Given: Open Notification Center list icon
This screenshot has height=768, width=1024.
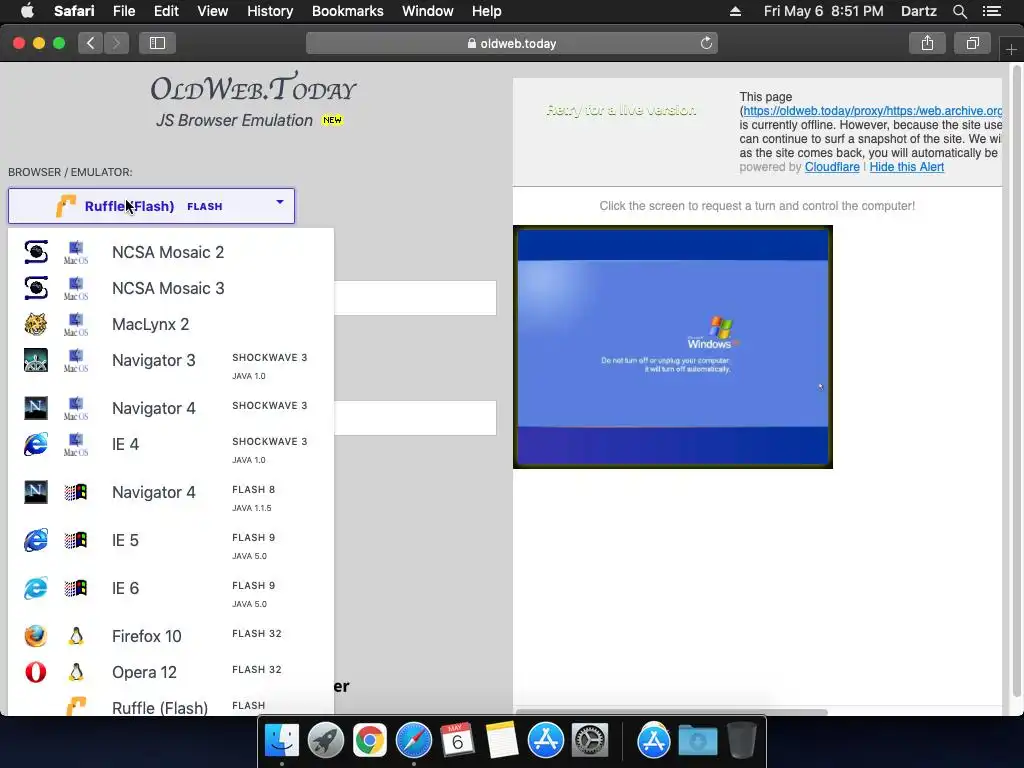Looking at the screenshot, I should (991, 11).
